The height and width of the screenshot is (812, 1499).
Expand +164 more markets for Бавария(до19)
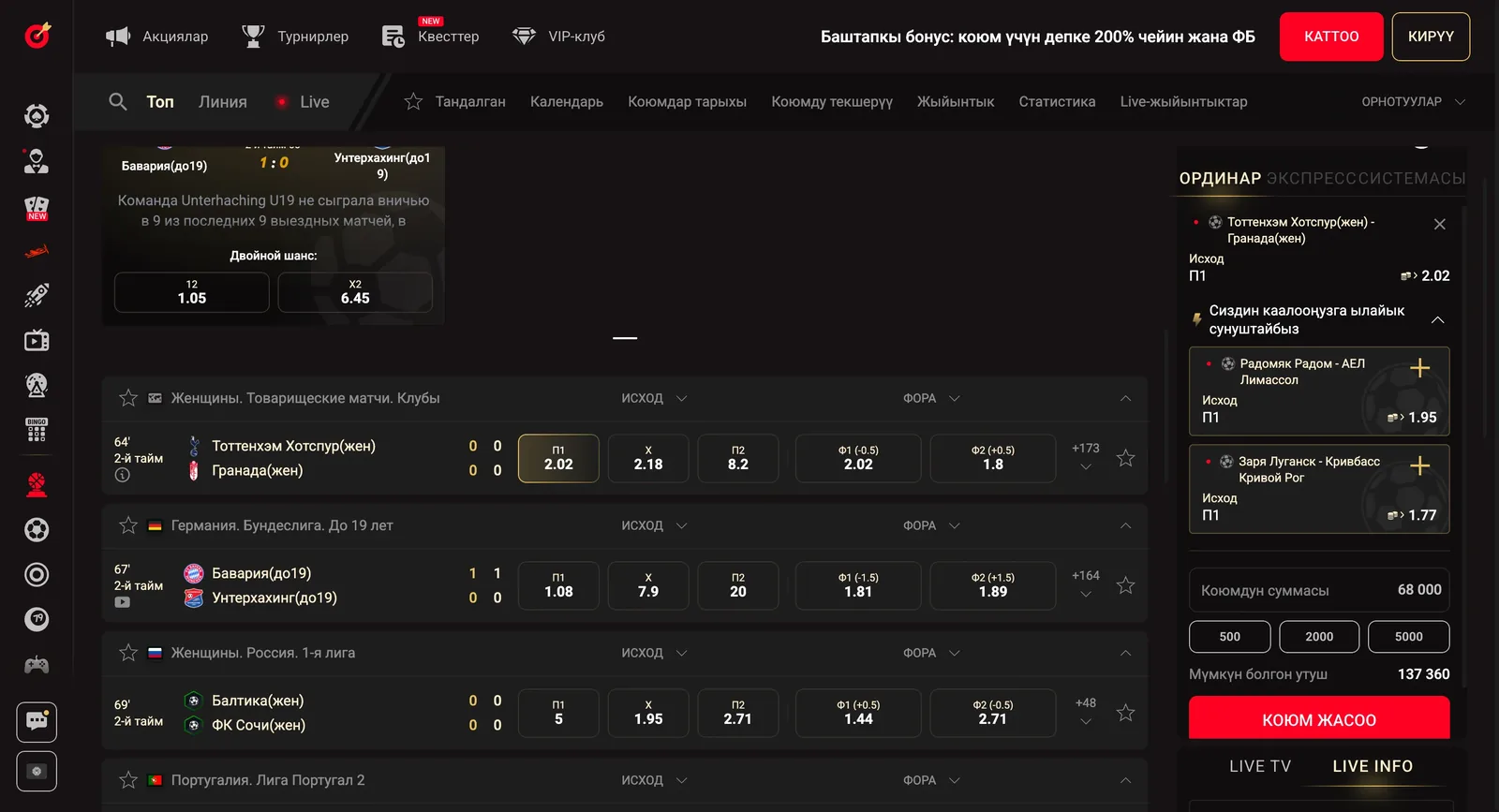click(1086, 584)
